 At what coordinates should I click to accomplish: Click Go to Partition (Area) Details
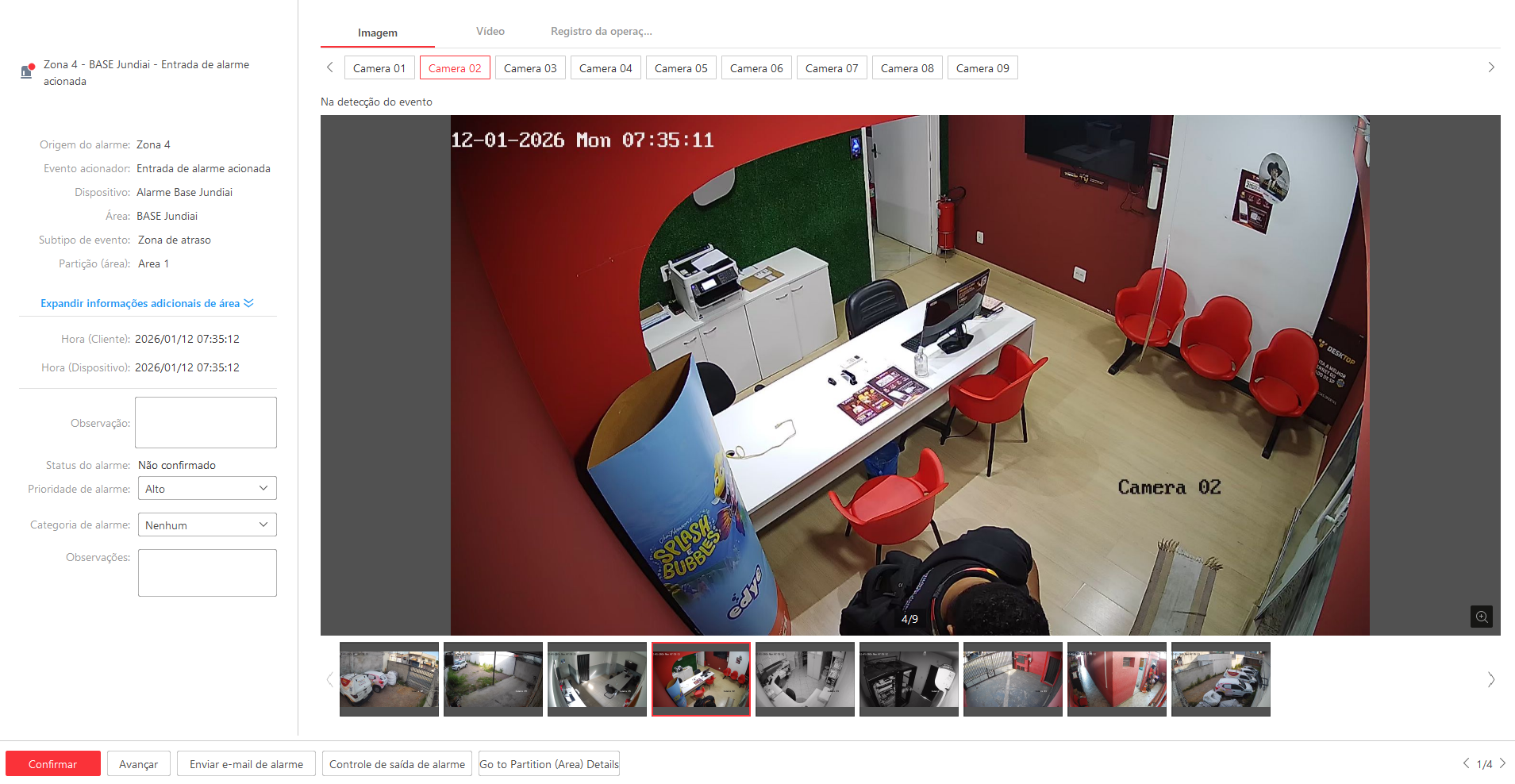coord(549,764)
